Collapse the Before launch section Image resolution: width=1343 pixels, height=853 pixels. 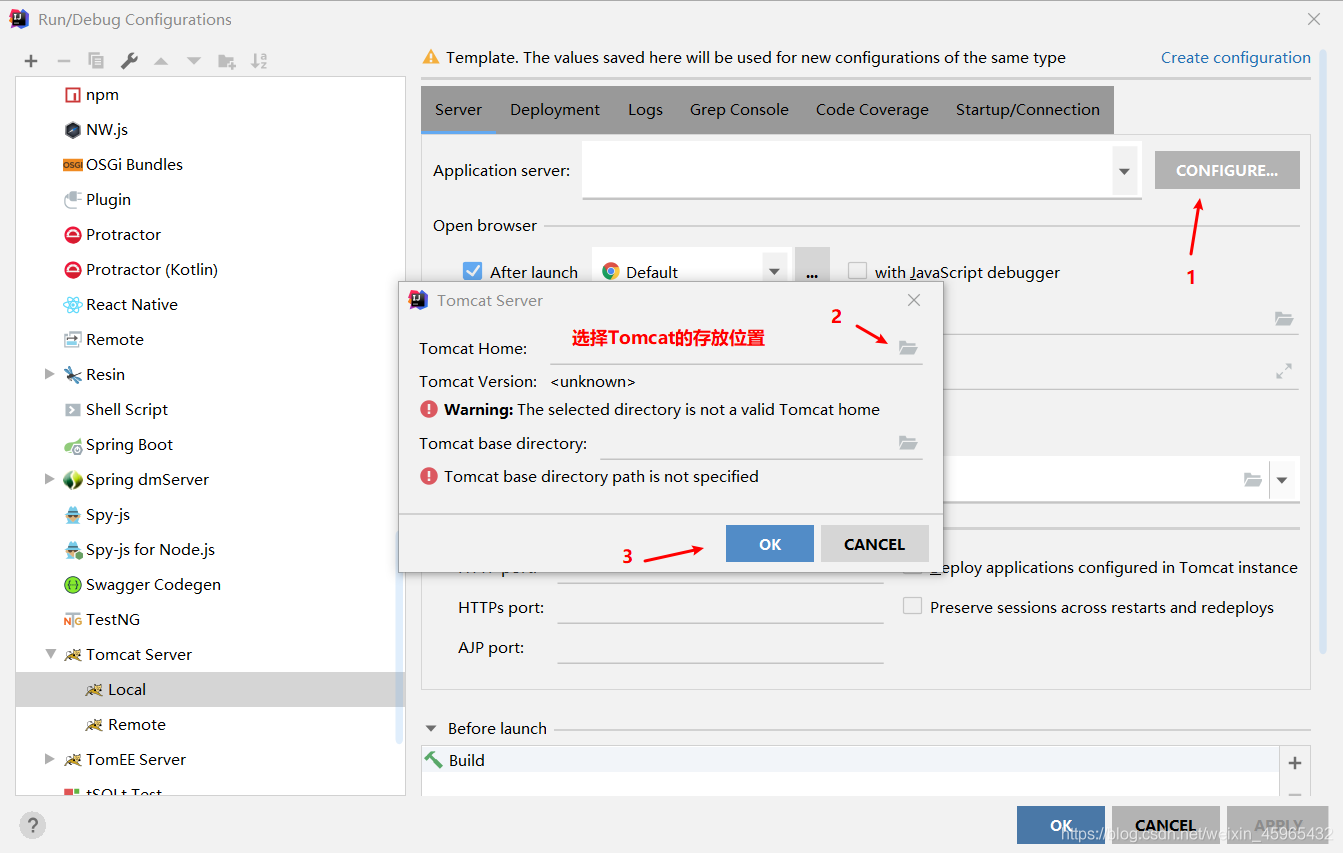point(432,729)
